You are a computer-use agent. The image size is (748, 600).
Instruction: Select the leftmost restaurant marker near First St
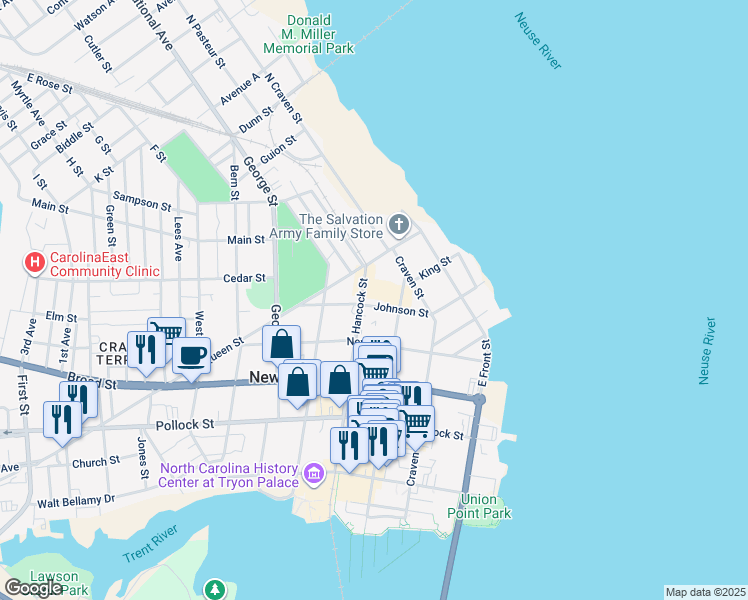coord(61,418)
